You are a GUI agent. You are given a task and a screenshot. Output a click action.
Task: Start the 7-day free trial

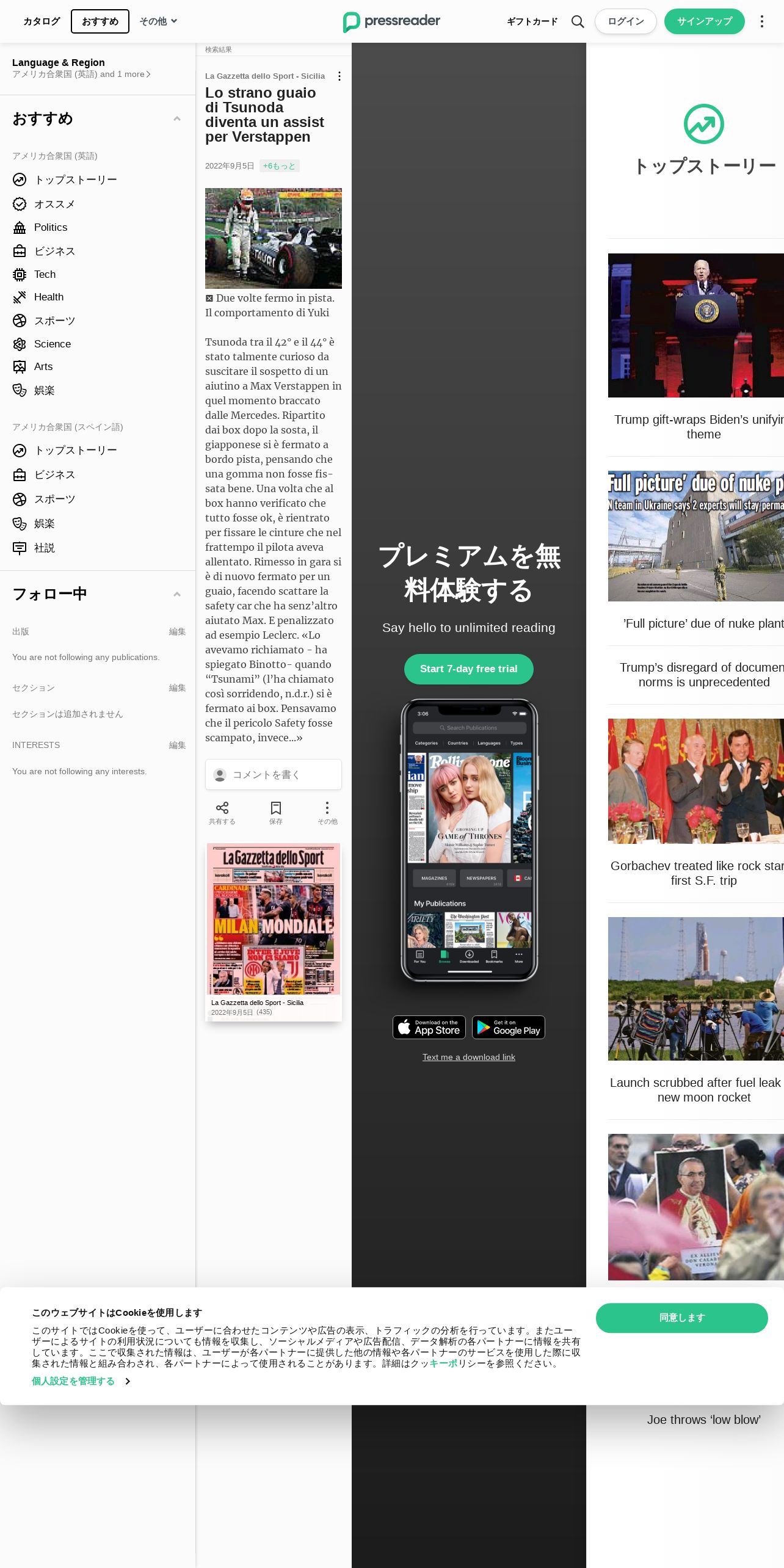(469, 669)
